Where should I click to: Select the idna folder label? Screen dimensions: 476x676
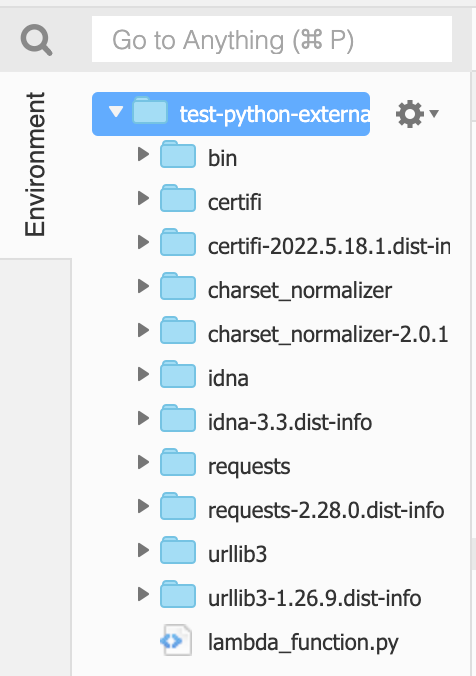pyautogui.click(x=228, y=378)
